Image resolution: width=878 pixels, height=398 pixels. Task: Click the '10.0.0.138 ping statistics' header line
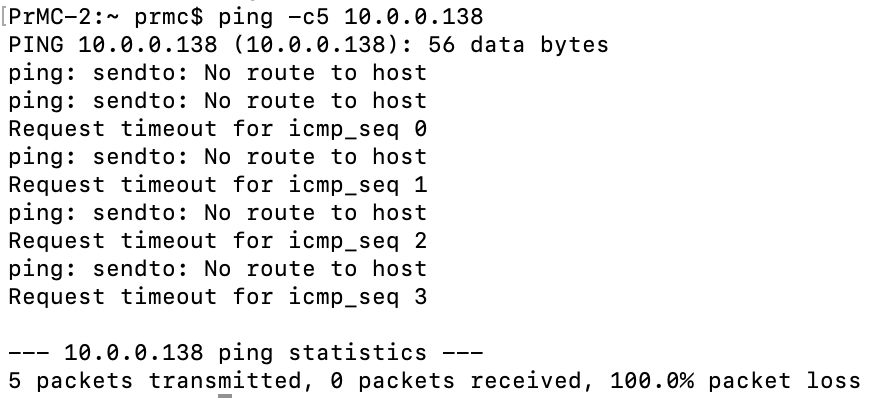pyautogui.click(x=246, y=353)
